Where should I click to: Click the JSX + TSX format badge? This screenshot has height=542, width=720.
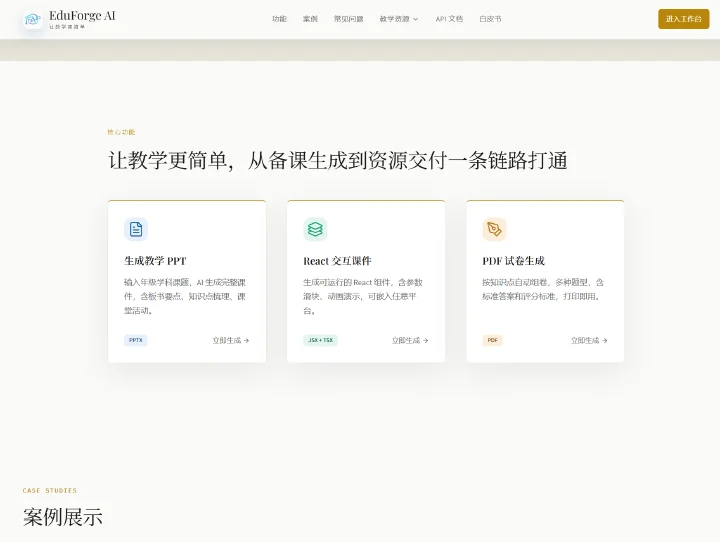321,340
